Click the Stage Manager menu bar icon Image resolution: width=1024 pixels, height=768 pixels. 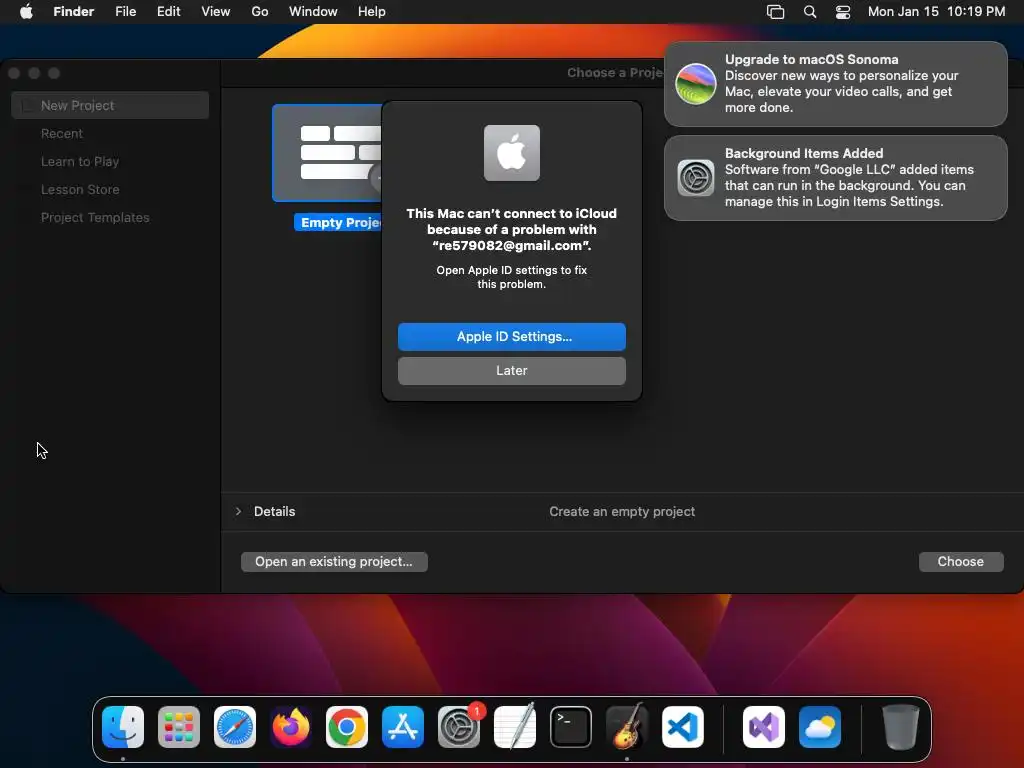coord(775,12)
